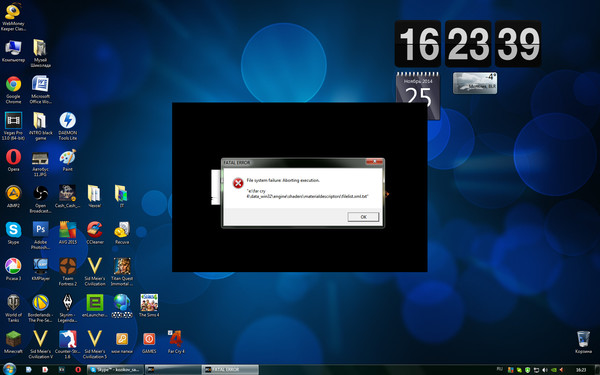
Task: Launch Far Cry 4 desktop shortcut
Action: 176,342
